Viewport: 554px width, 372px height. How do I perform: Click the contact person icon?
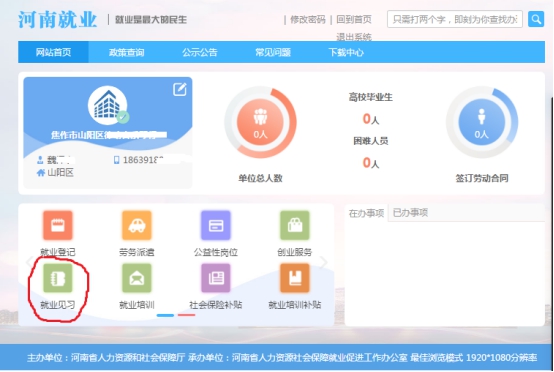pos(40,160)
